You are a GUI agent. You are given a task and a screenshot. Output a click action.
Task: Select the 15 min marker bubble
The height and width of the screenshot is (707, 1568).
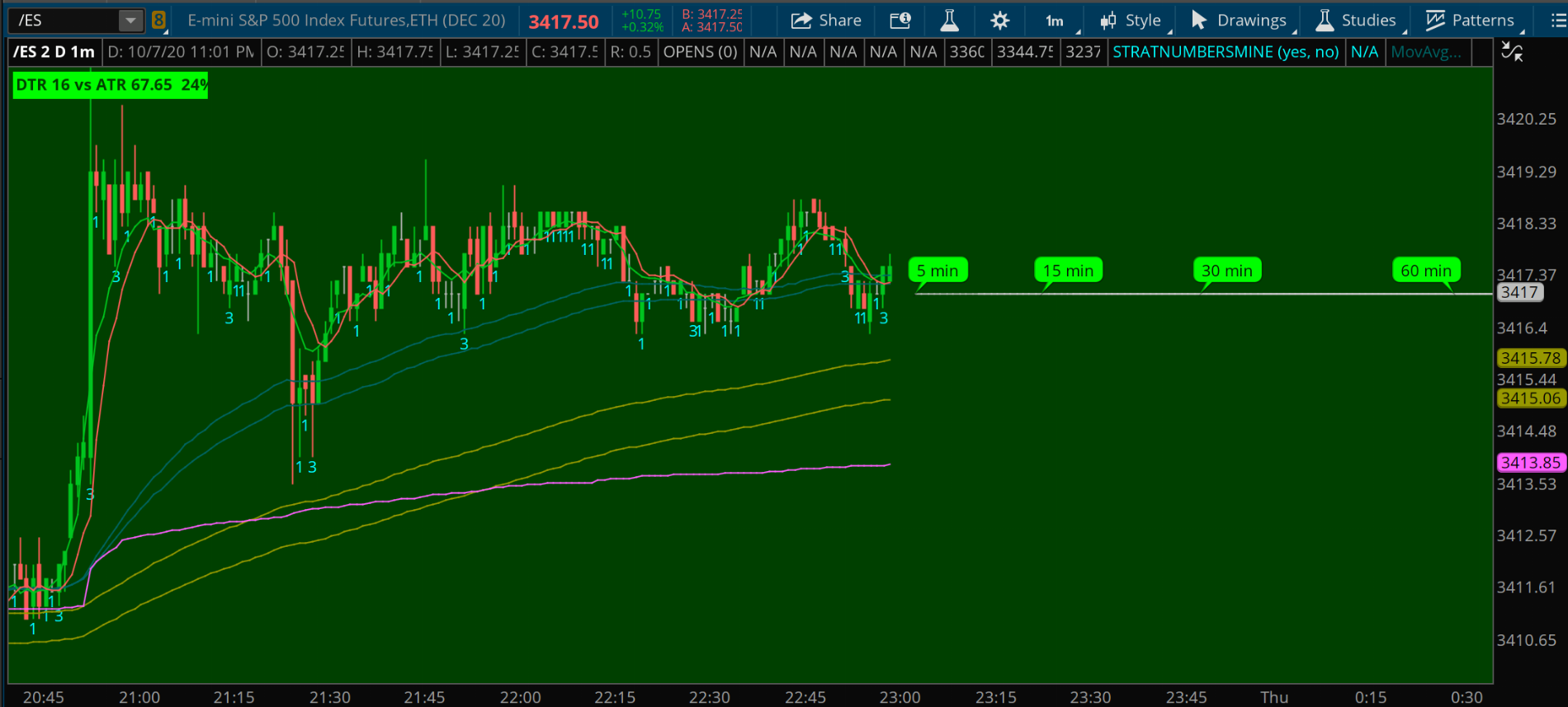(x=1068, y=271)
